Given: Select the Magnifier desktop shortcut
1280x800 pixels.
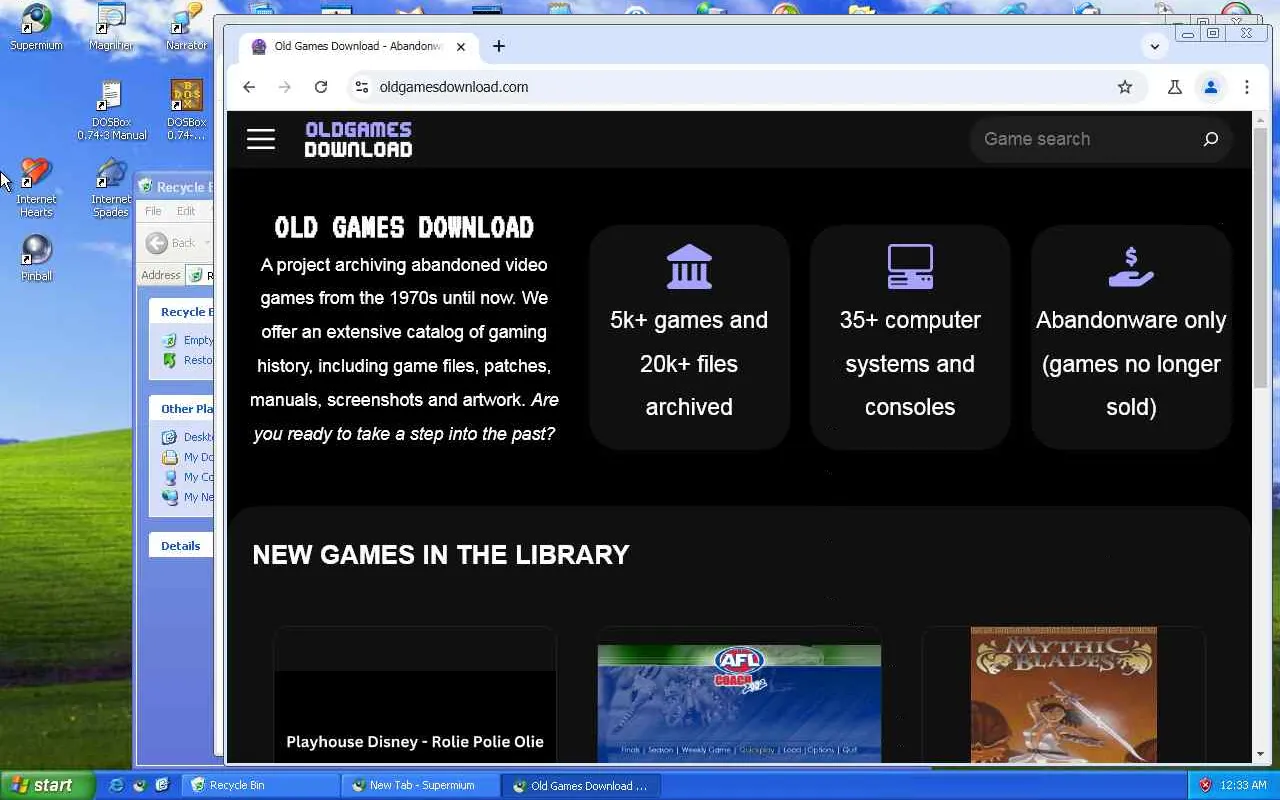Looking at the screenshot, I should 111,27.
